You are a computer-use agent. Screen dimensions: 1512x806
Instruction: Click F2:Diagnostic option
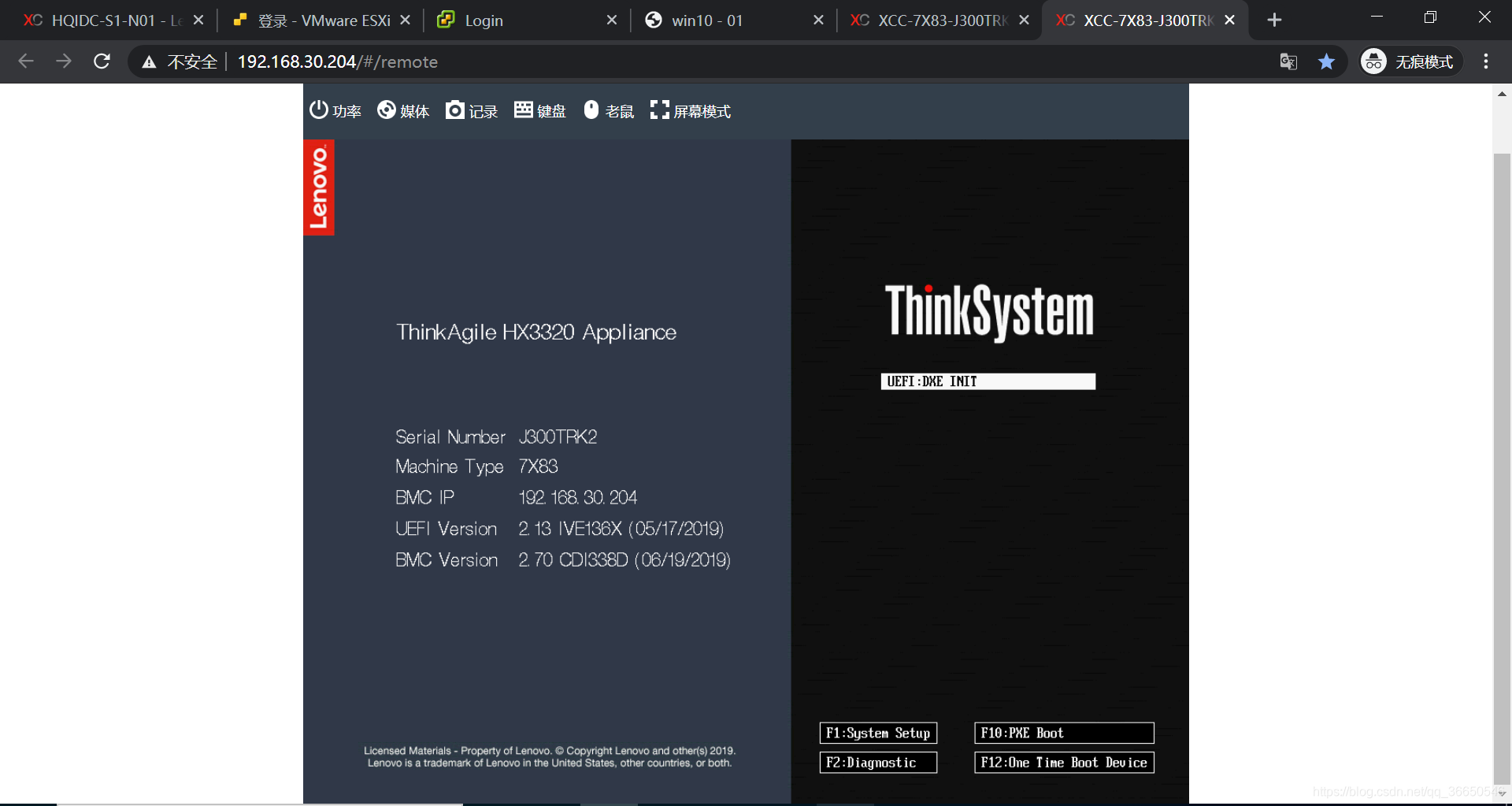point(878,763)
